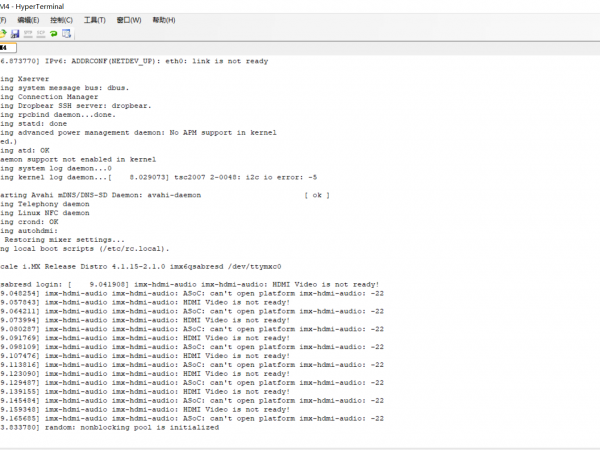Image resolution: width=600 pixels, height=450 pixels.
Task: Open the 工具(T) menu
Action: tap(95, 19)
